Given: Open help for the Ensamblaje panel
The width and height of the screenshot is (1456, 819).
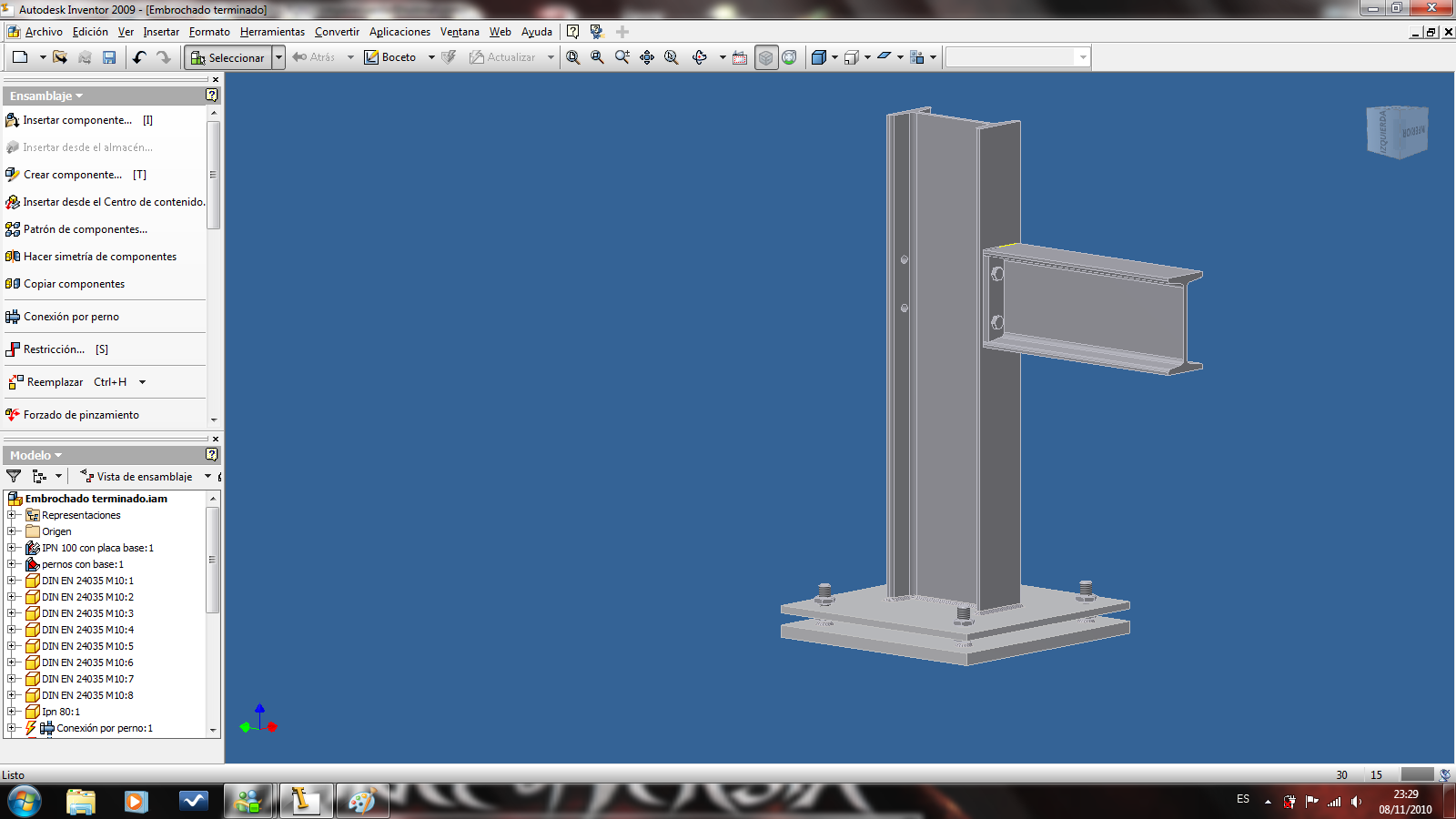Looking at the screenshot, I should coord(212,95).
